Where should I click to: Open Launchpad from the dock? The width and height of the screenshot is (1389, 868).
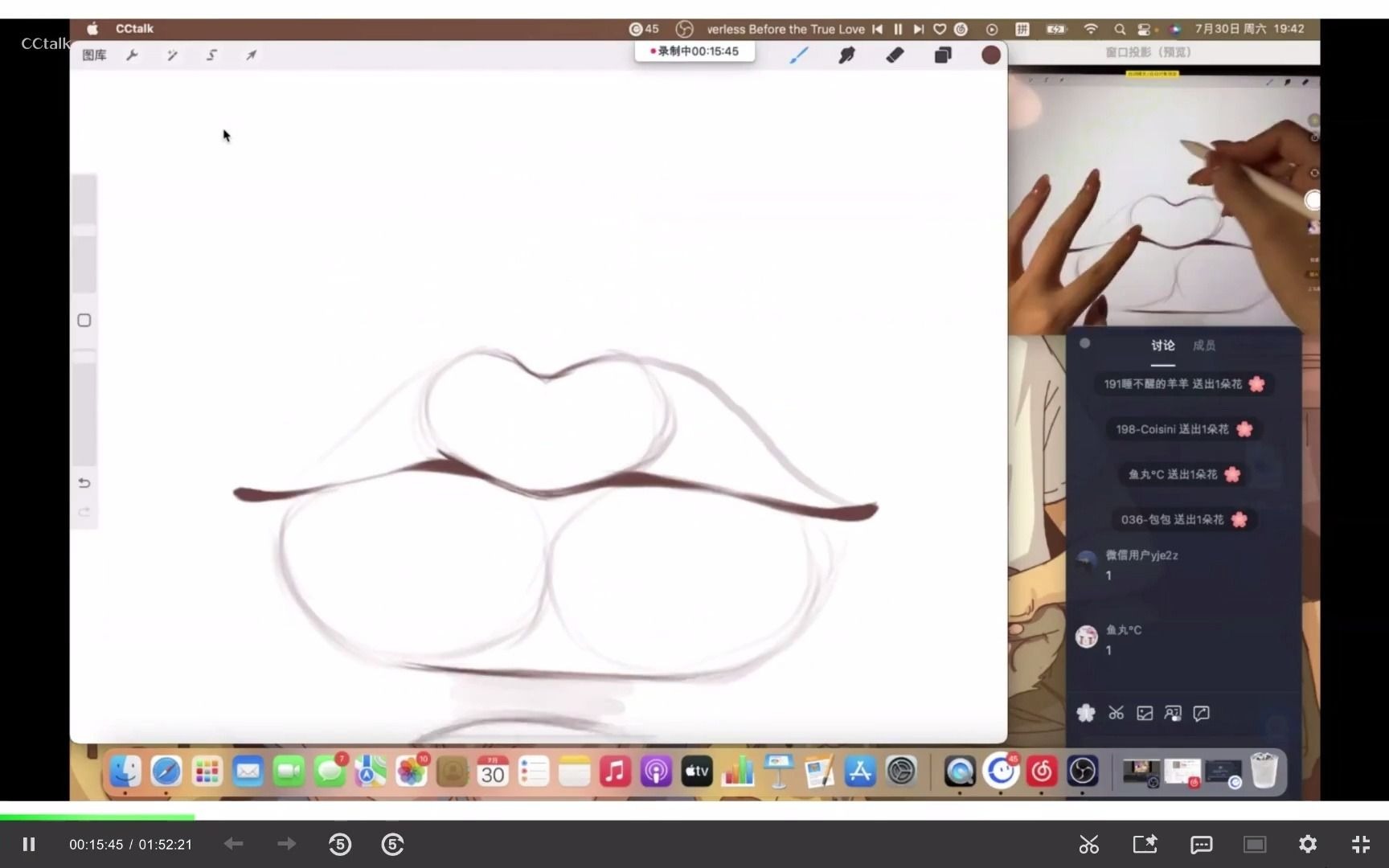pos(207,772)
